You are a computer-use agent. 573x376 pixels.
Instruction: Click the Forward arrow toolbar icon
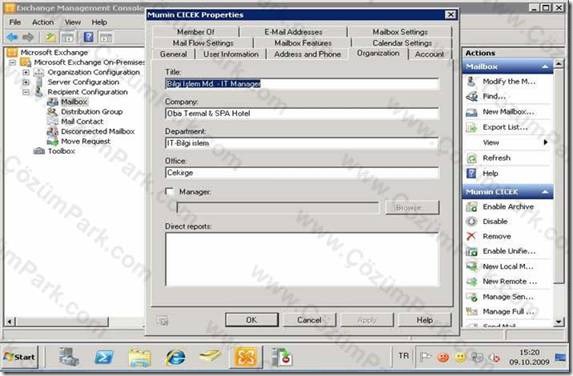28,37
